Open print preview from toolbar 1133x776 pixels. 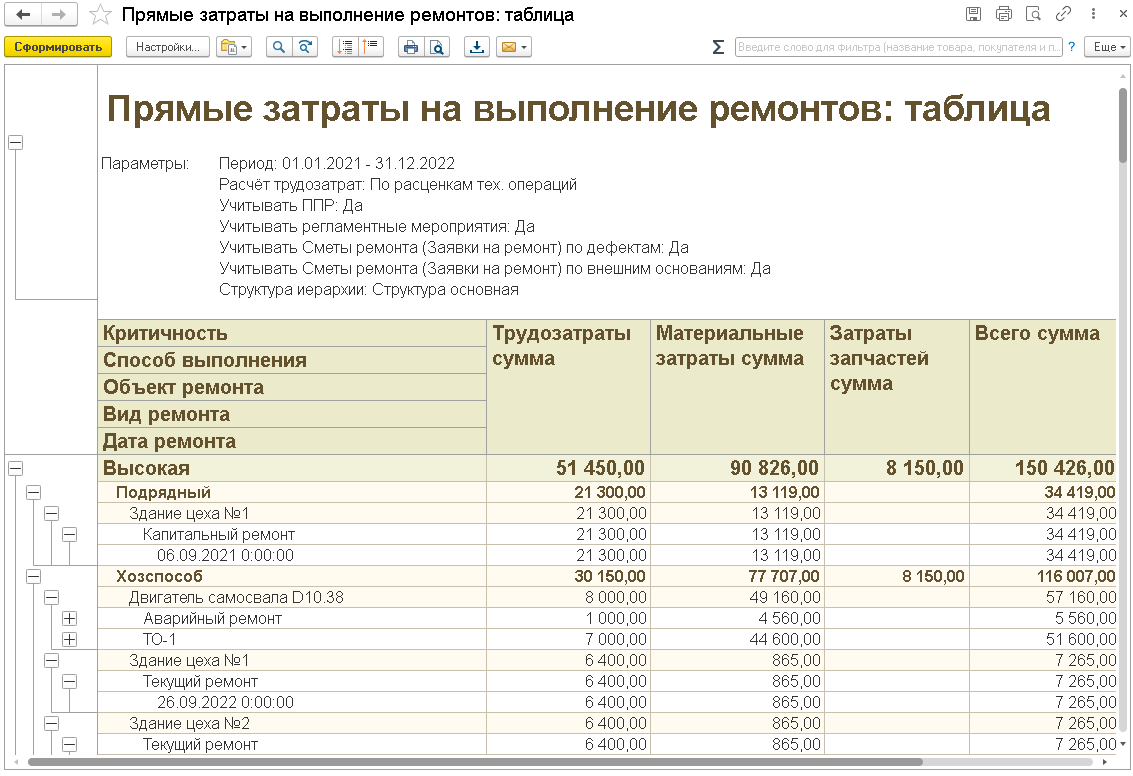pos(437,47)
